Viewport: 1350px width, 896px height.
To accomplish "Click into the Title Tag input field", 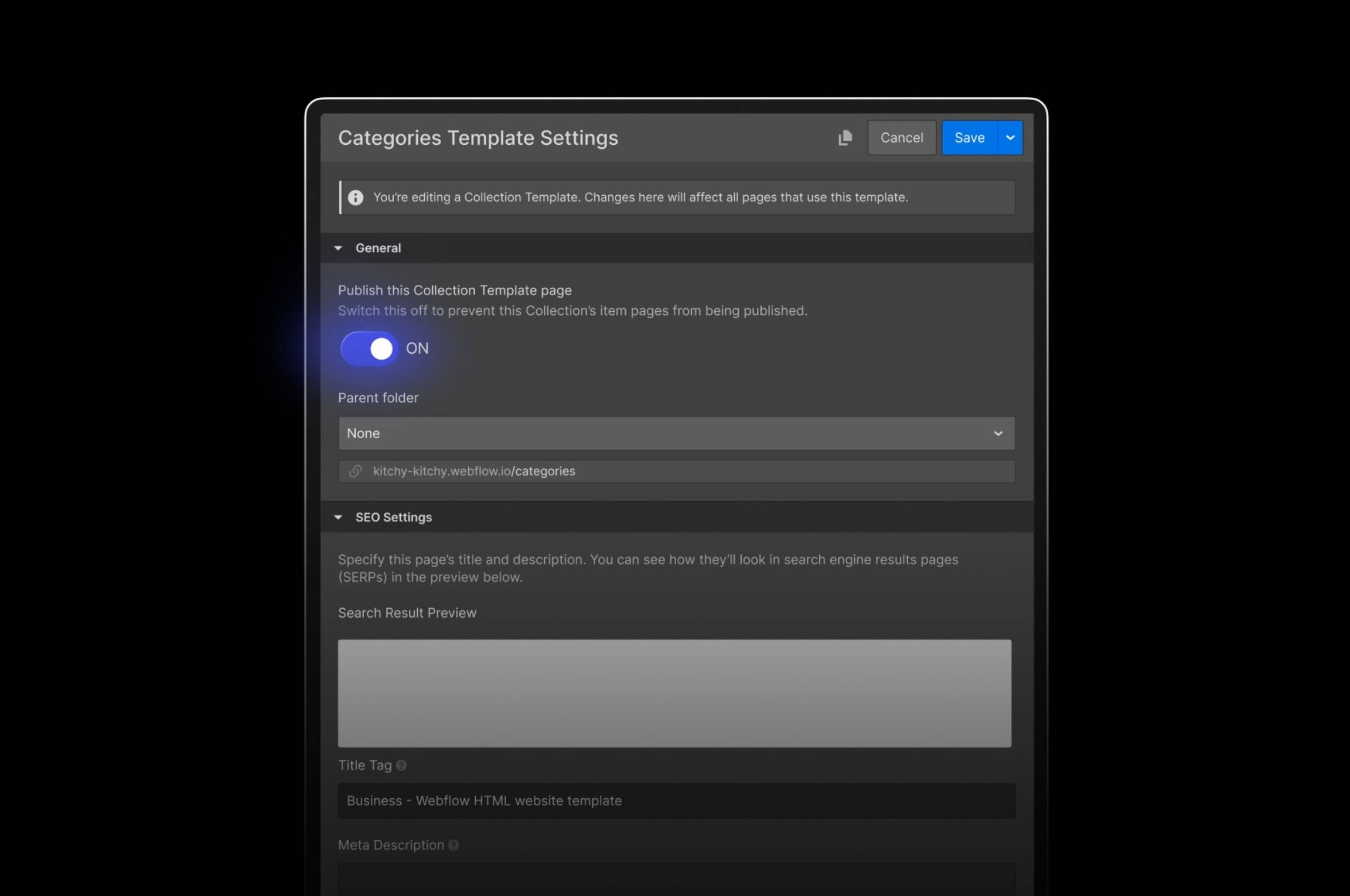I will (x=676, y=800).
